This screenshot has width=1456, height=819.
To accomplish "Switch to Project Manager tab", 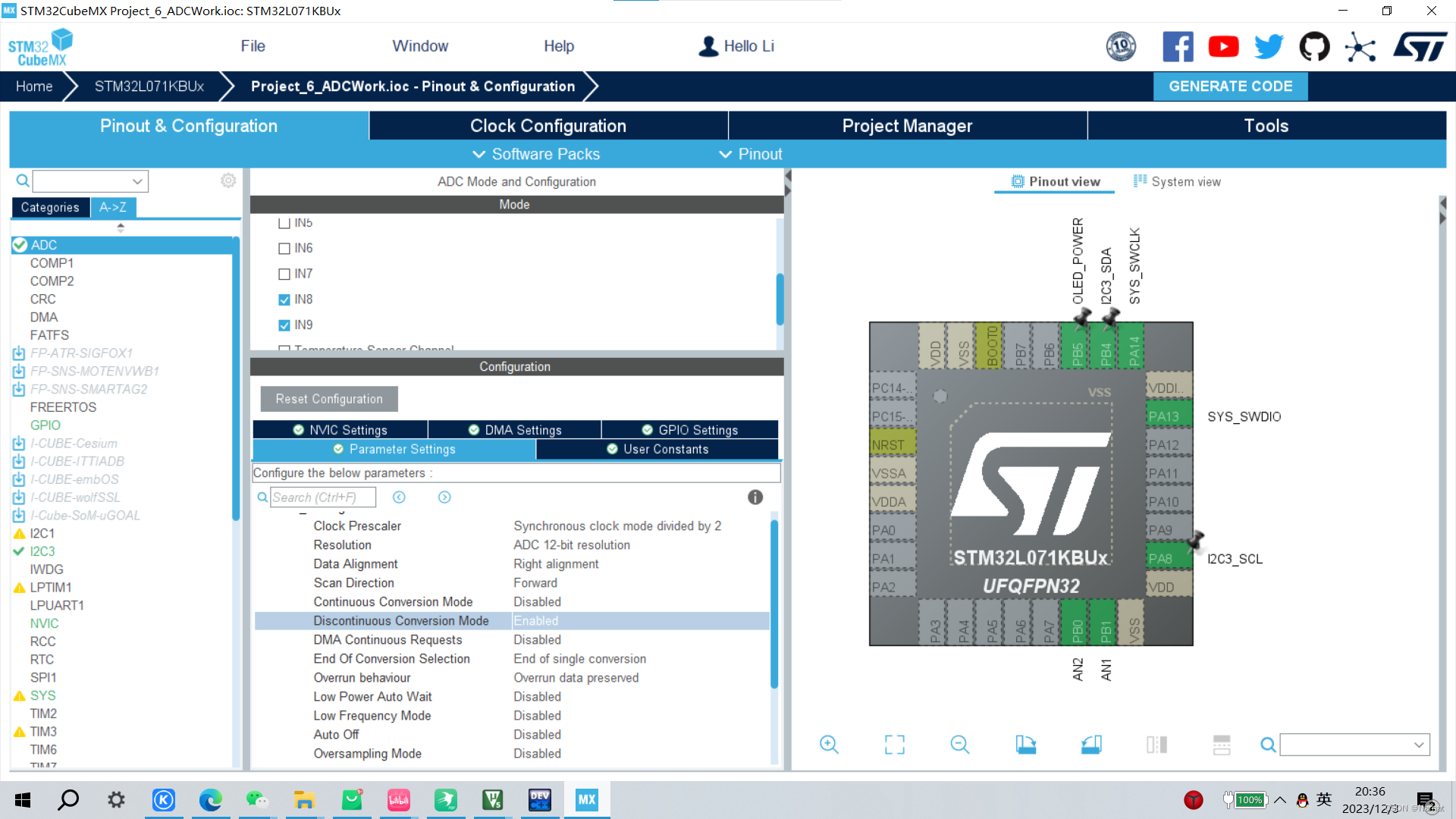I will (907, 126).
